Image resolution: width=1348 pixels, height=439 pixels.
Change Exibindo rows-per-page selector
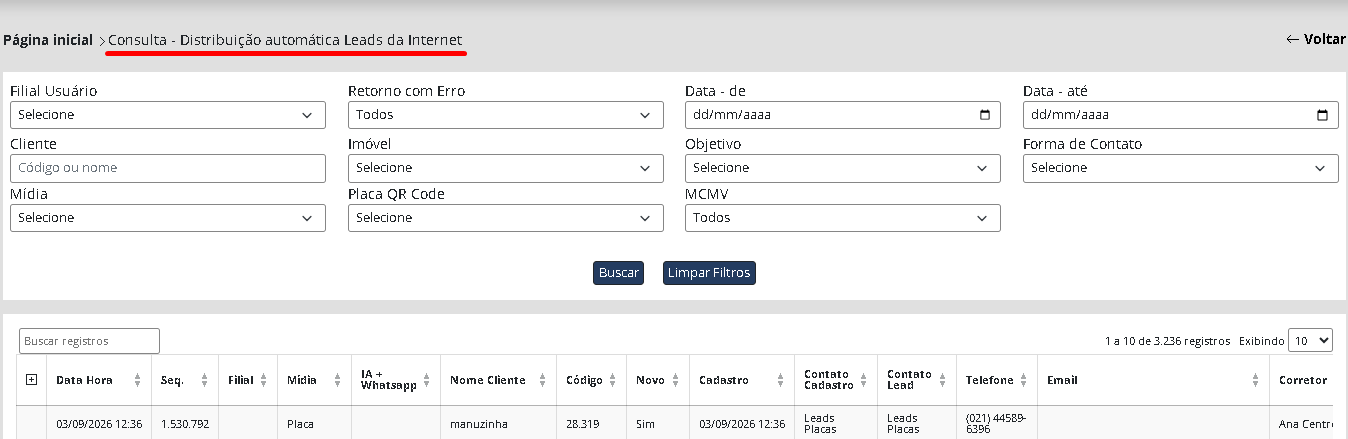point(1311,341)
